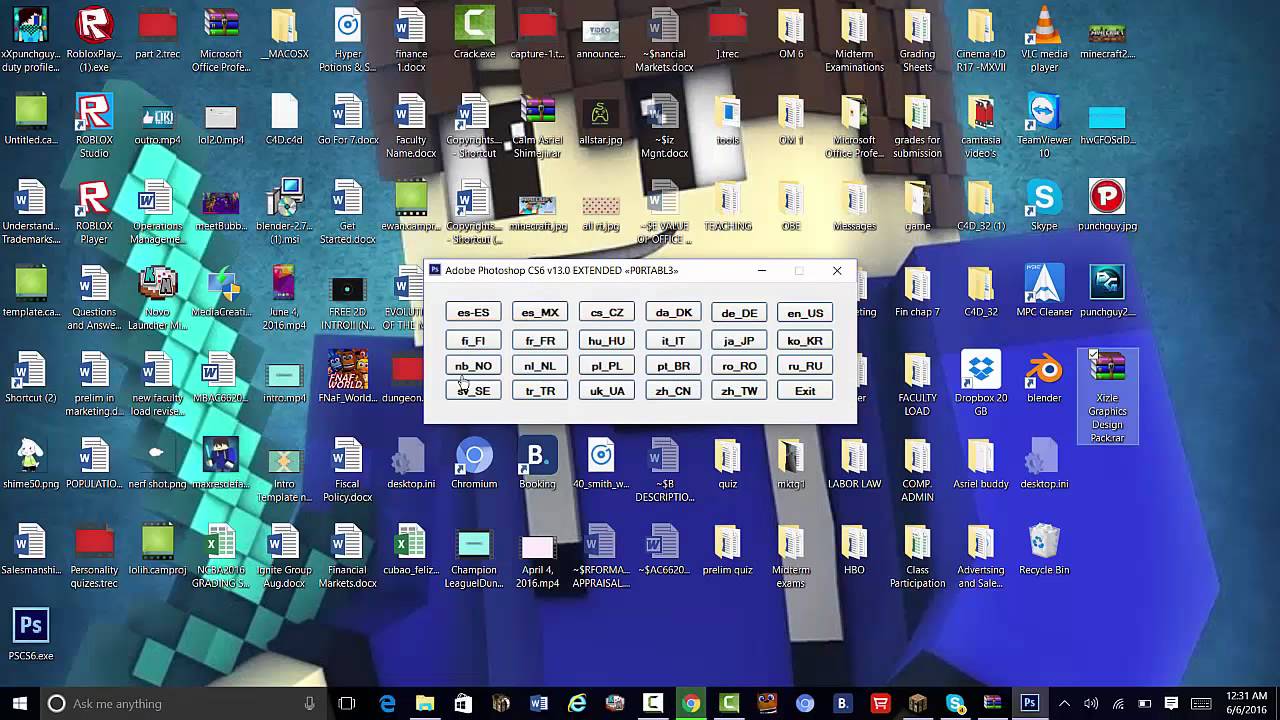Open the Ignite Group Aug.docx document
1280x720 pixels.
point(284,556)
